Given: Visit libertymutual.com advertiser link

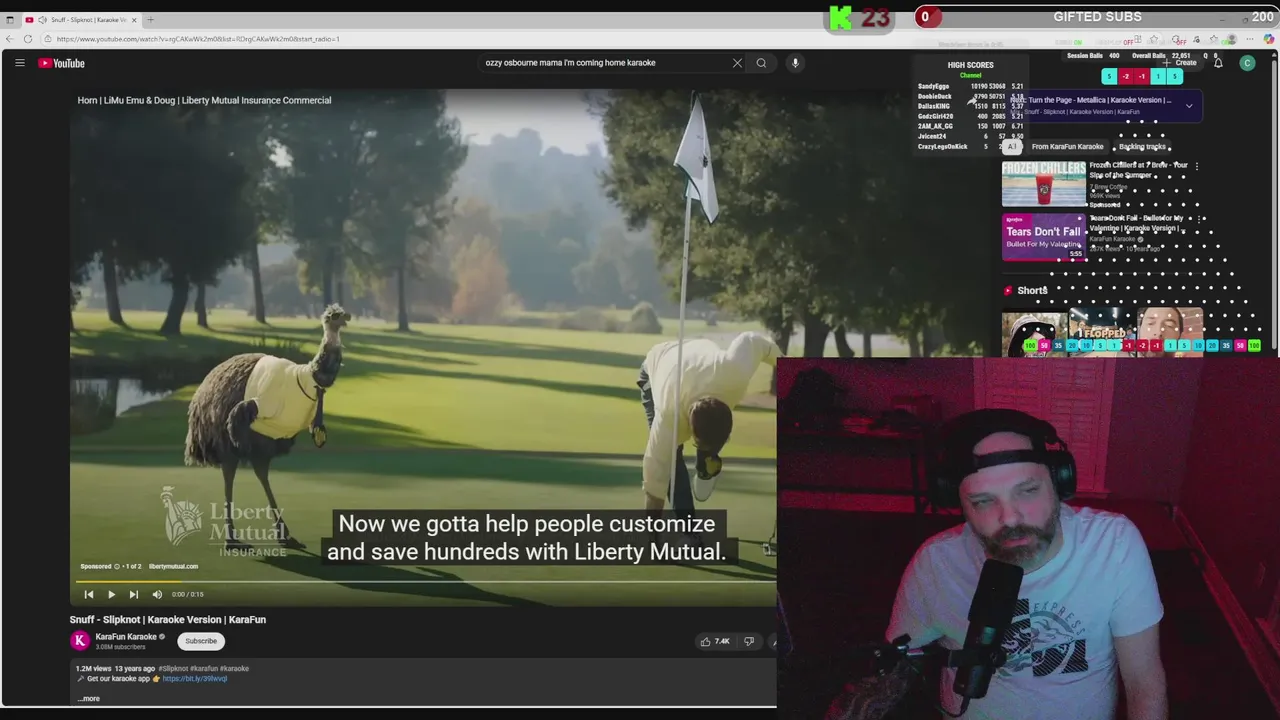Looking at the screenshot, I should [173, 566].
